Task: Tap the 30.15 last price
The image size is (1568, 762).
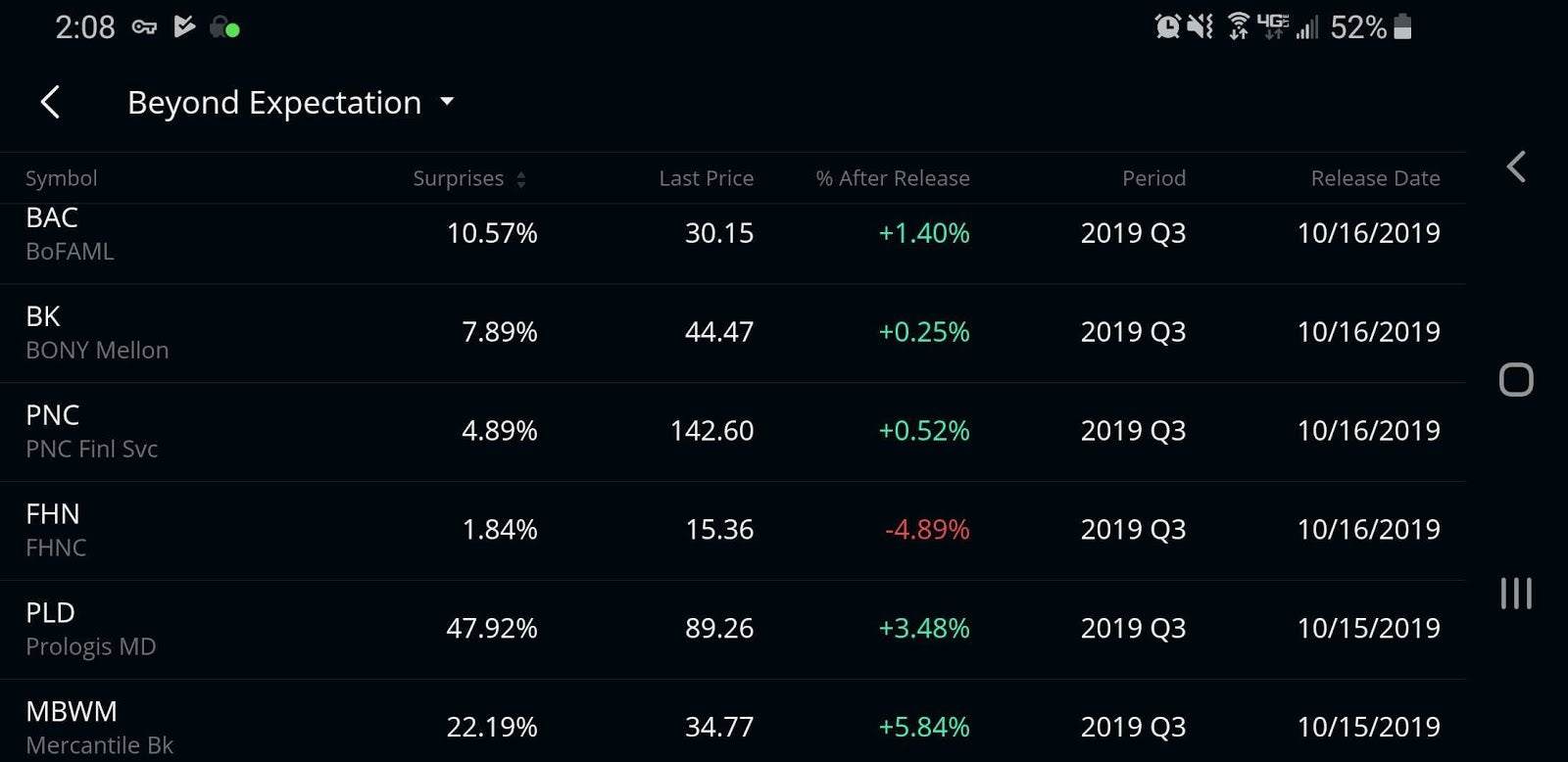Action: point(719,233)
